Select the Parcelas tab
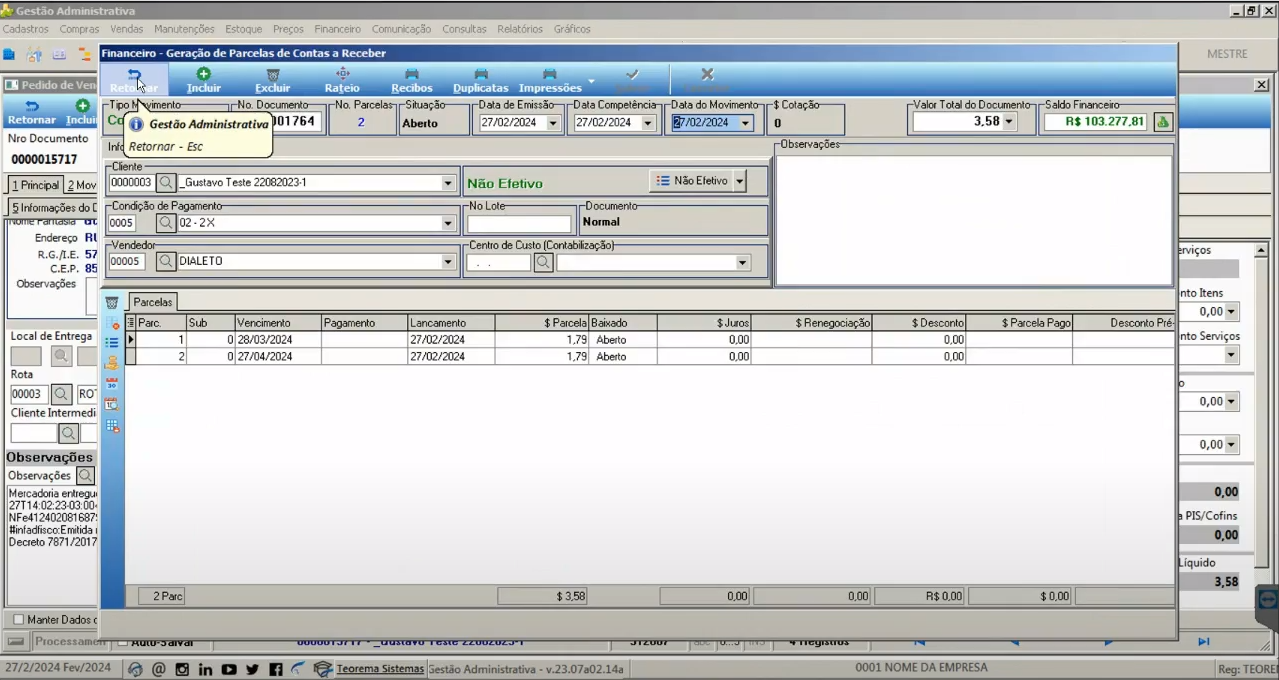Screen dimensions: 1279x680 (x=153, y=302)
